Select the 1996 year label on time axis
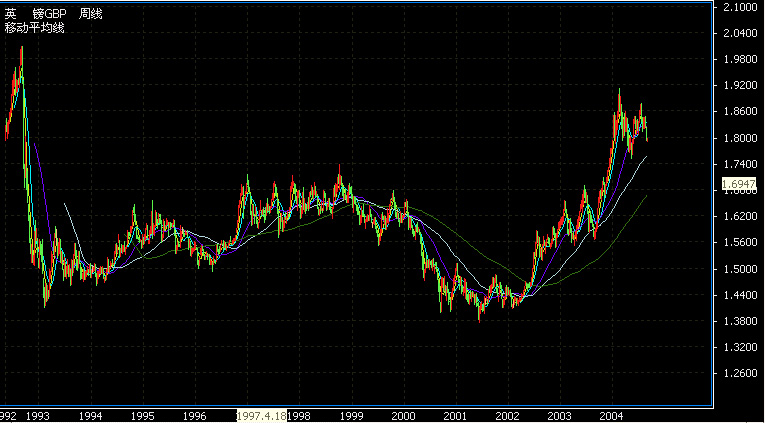The height and width of the screenshot is (423, 765). click(195, 415)
